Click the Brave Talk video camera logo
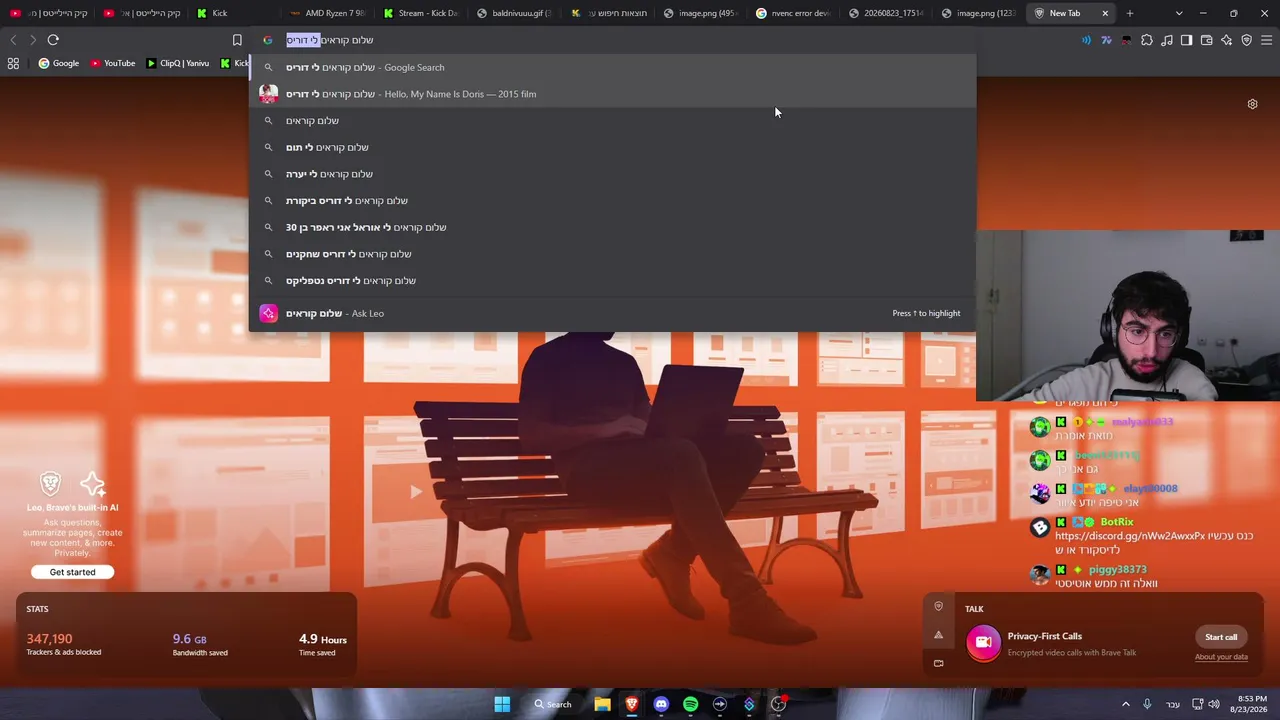Image resolution: width=1280 pixels, height=720 pixels. point(983,643)
